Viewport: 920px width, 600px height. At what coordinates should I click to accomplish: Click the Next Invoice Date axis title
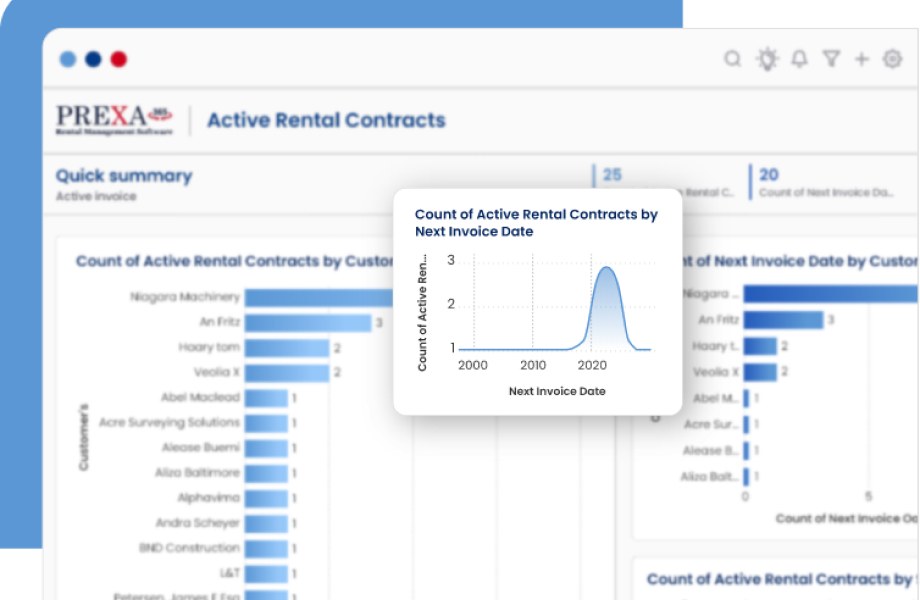click(x=557, y=391)
